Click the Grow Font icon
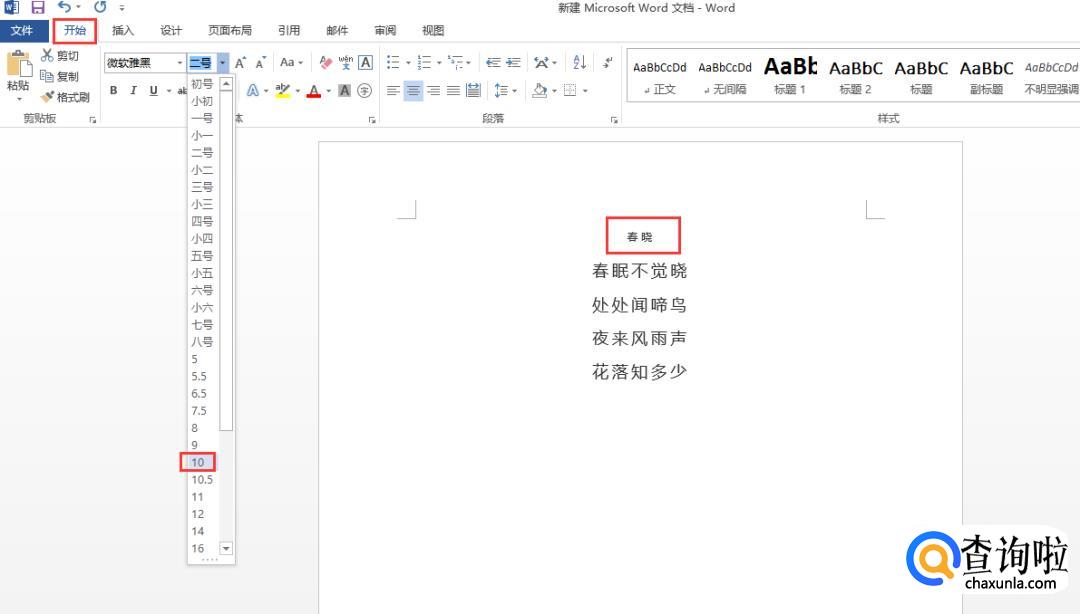This screenshot has height=614, width=1080. [240, 63]
